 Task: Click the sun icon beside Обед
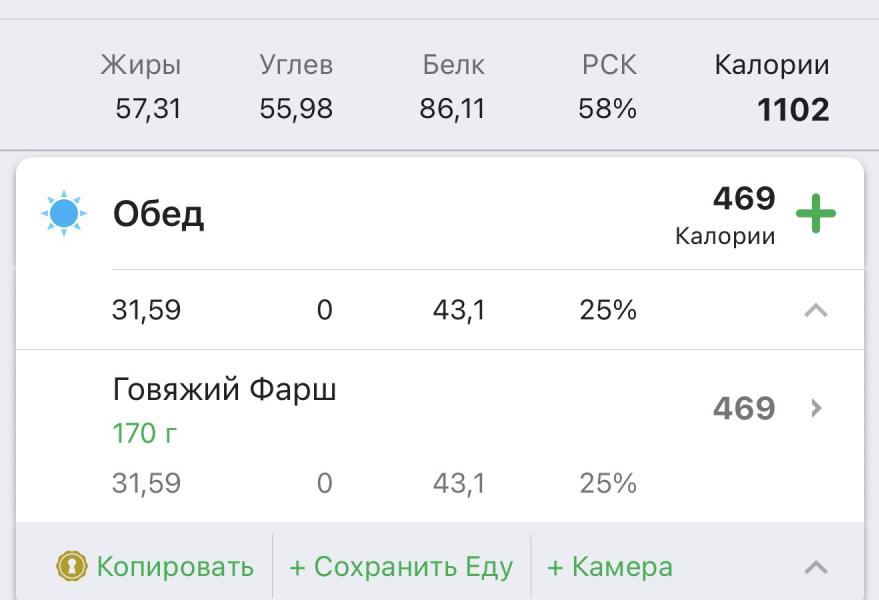click(x=63, y=214)
